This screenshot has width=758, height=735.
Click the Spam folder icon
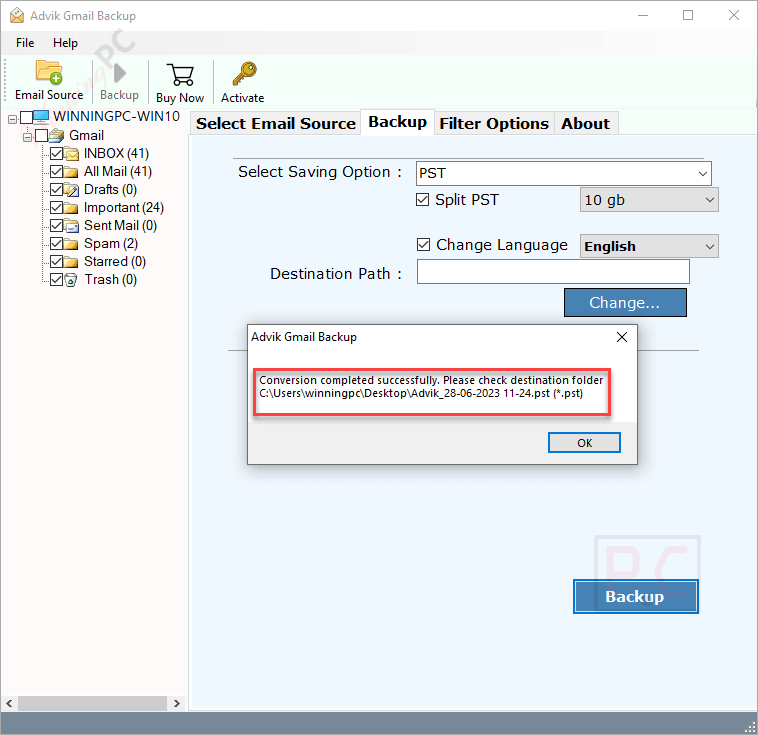[71, 244]
